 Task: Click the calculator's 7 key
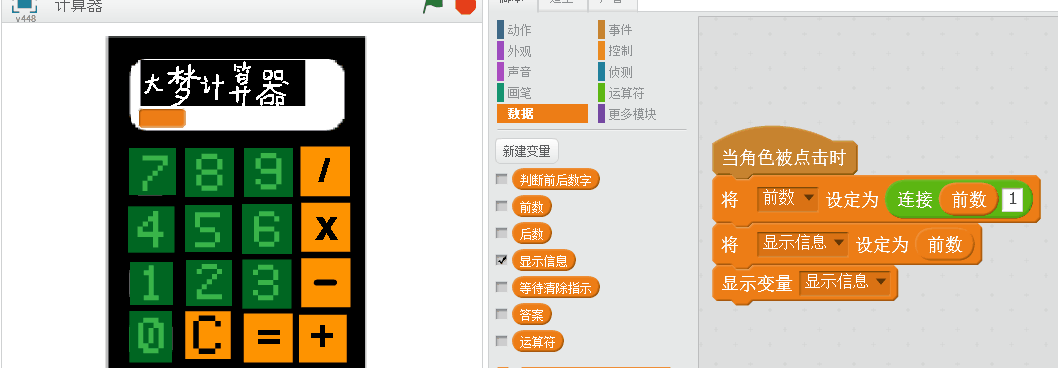point(152,171)
